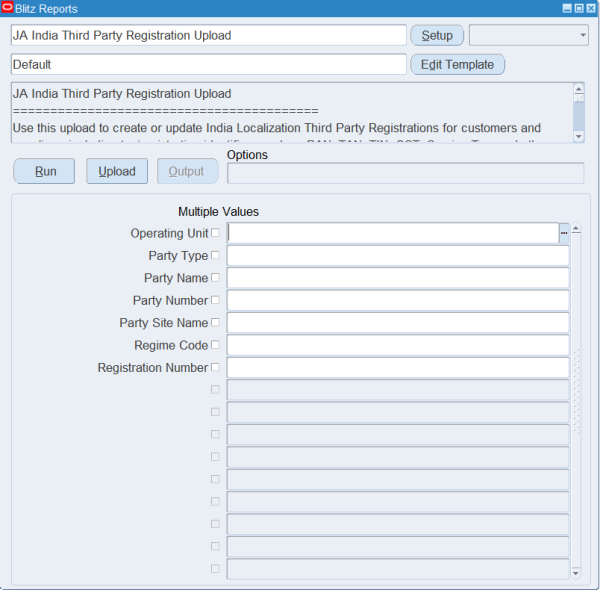Click the Registration Number value field
This screenshot has width=600, height=590.
(x=398, y=367)
